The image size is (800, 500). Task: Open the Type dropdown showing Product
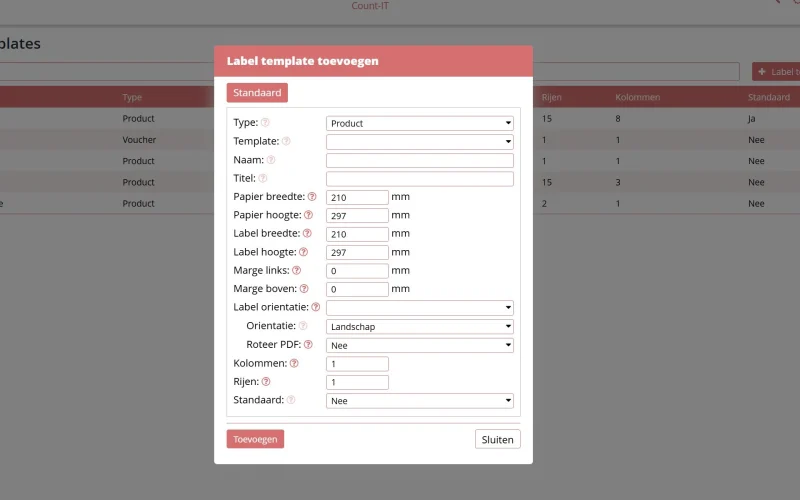(420, 123)
